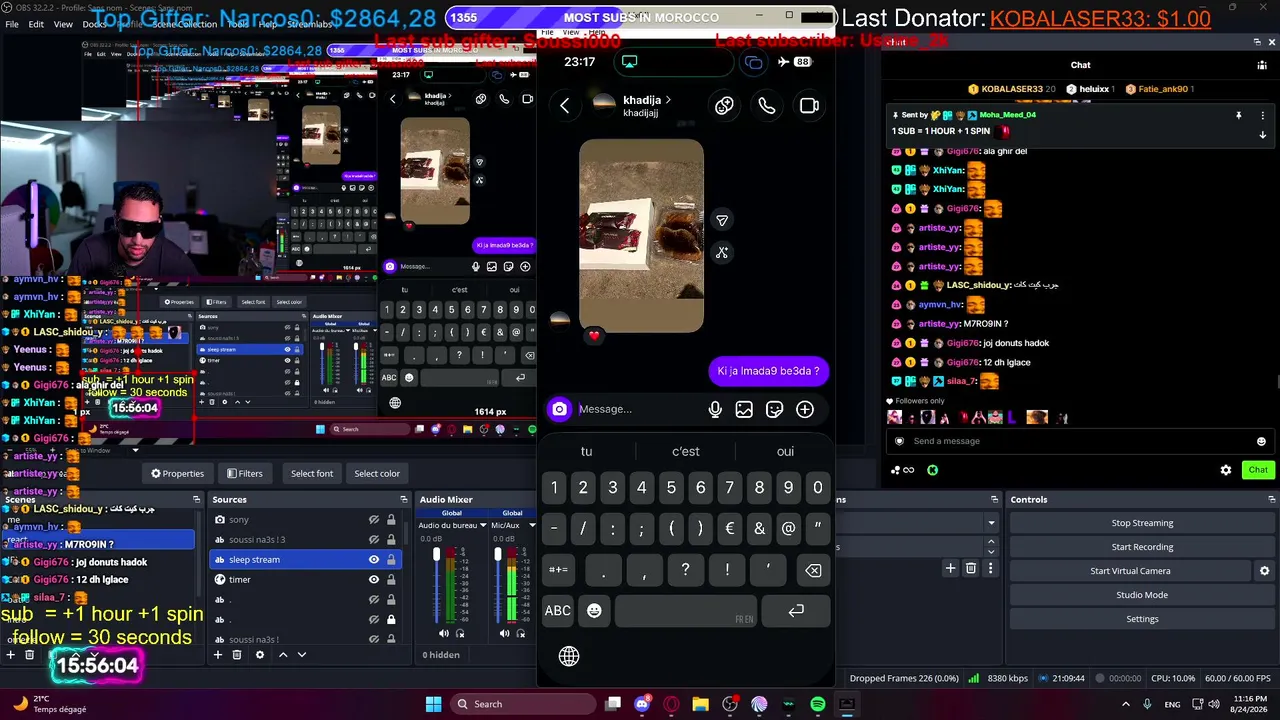Open the emoji picker in chat input
This screenshot has height=720, width=1280.
1261,441
